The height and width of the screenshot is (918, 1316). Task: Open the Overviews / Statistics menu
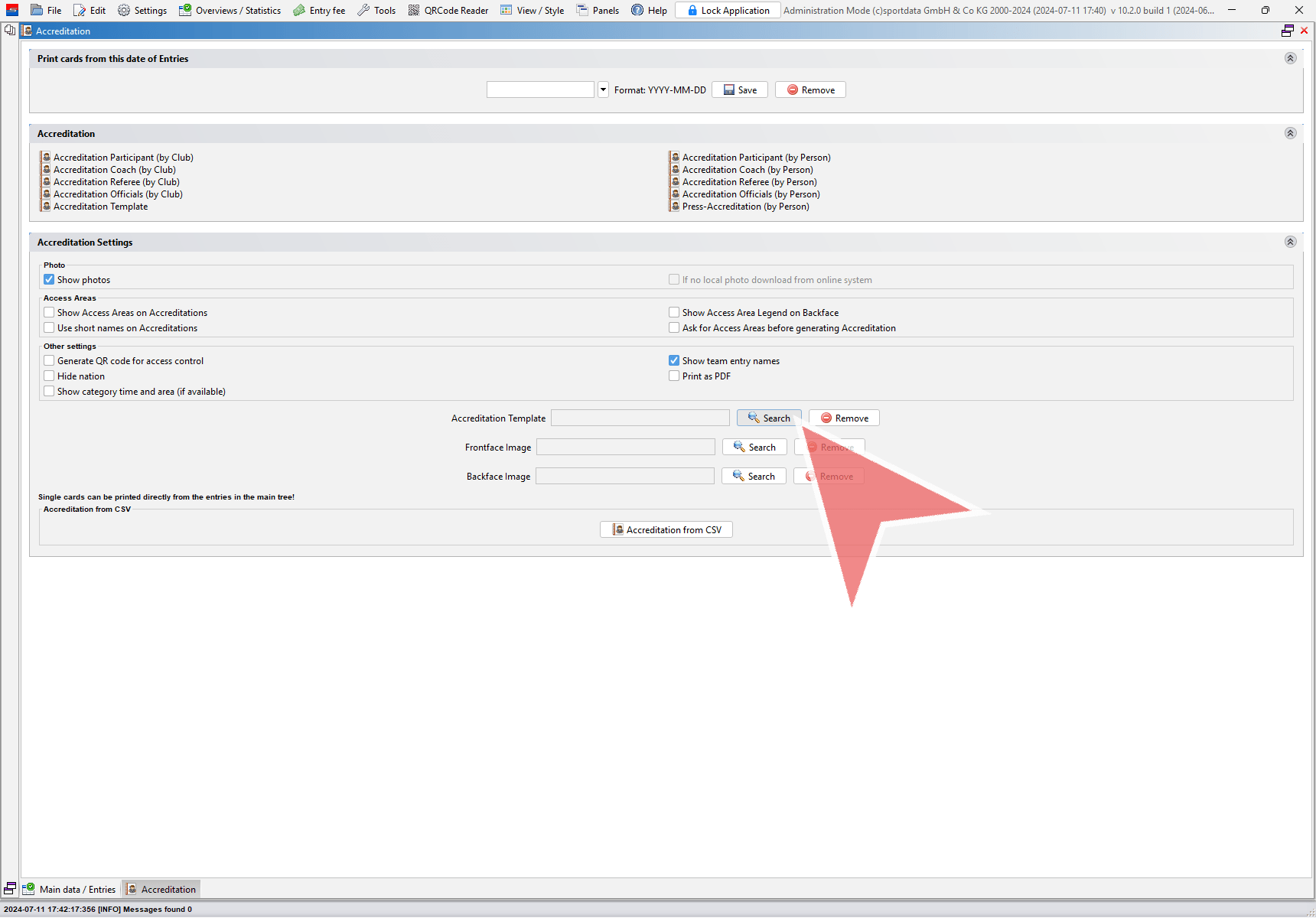230,11
